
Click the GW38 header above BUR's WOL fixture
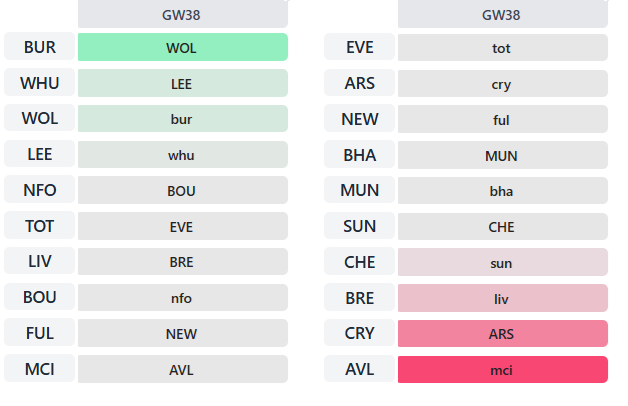click(x=182, y=15)
